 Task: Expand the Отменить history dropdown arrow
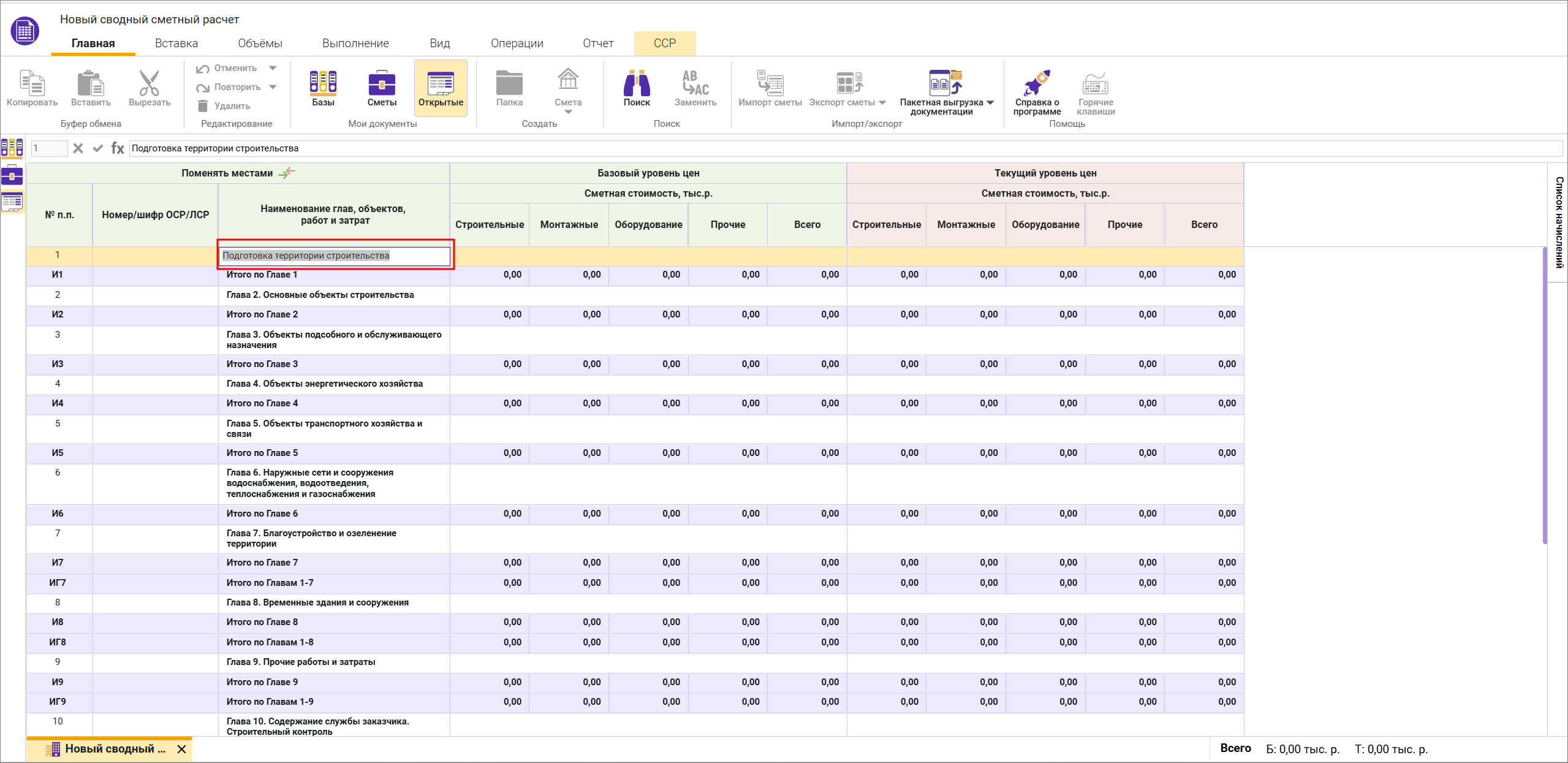tap(273, 68)
